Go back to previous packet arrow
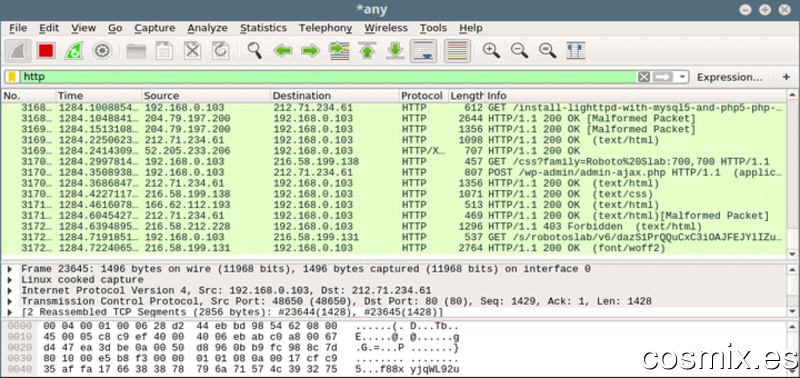This screenshot has height=378, width=800. coord(283,51)
